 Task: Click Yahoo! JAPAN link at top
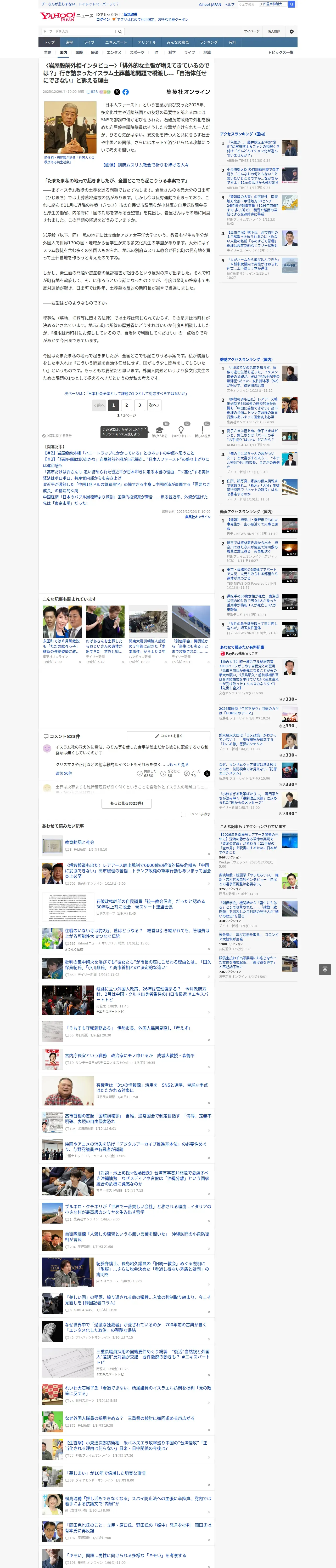[x=210, y=4]
